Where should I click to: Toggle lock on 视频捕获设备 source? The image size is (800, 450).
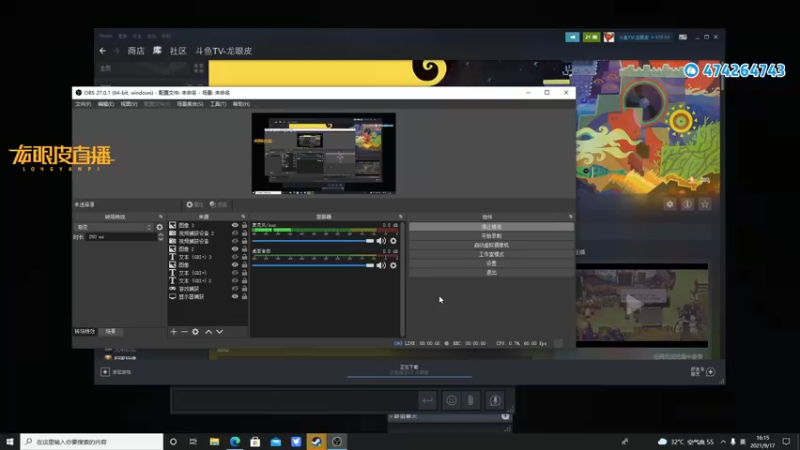pos(244,241)
